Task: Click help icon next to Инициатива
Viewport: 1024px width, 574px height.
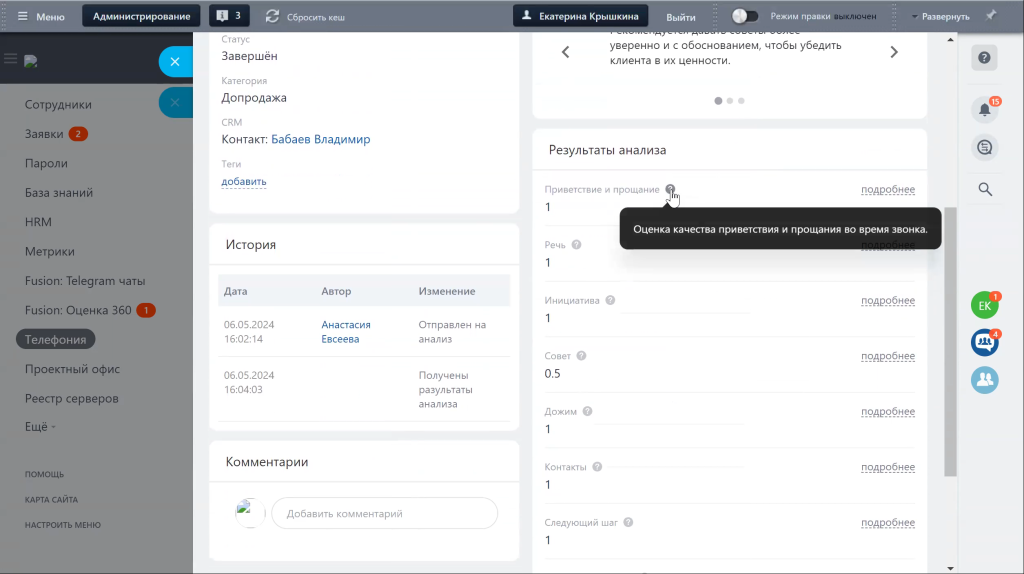Action: [610, 300]
